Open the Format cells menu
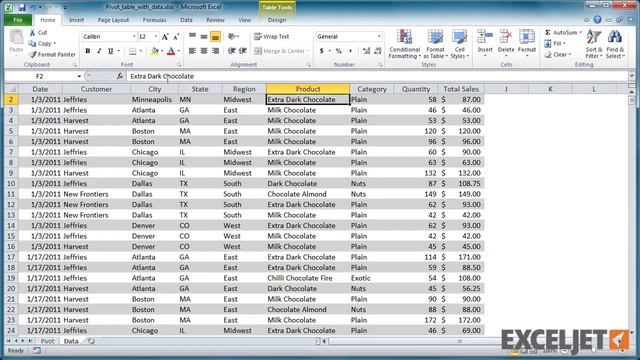 pos(527,43)
